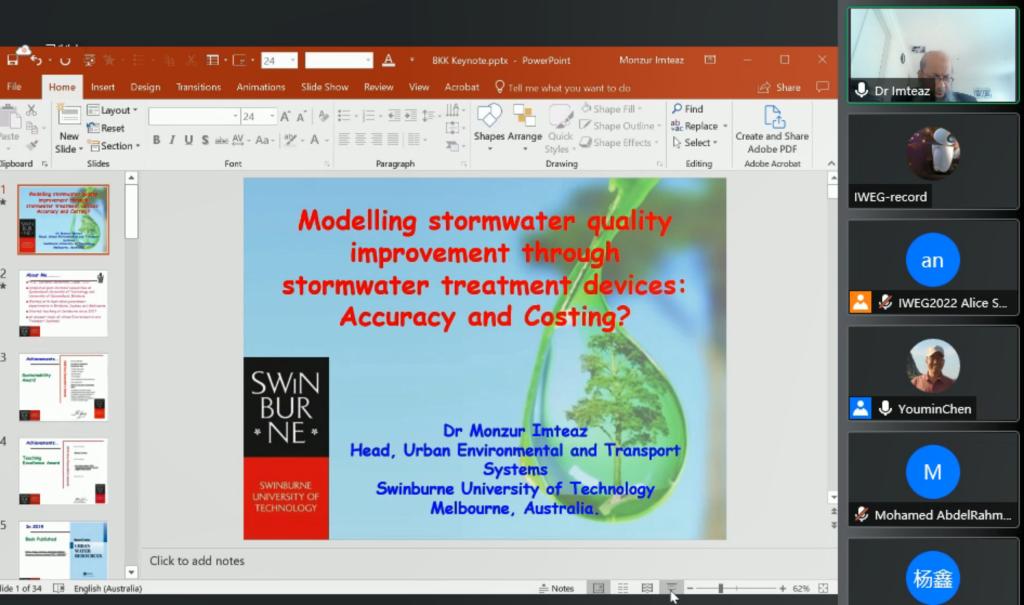
Task: Switch to Slide Sorter view
Action: [x=623, y=588]
